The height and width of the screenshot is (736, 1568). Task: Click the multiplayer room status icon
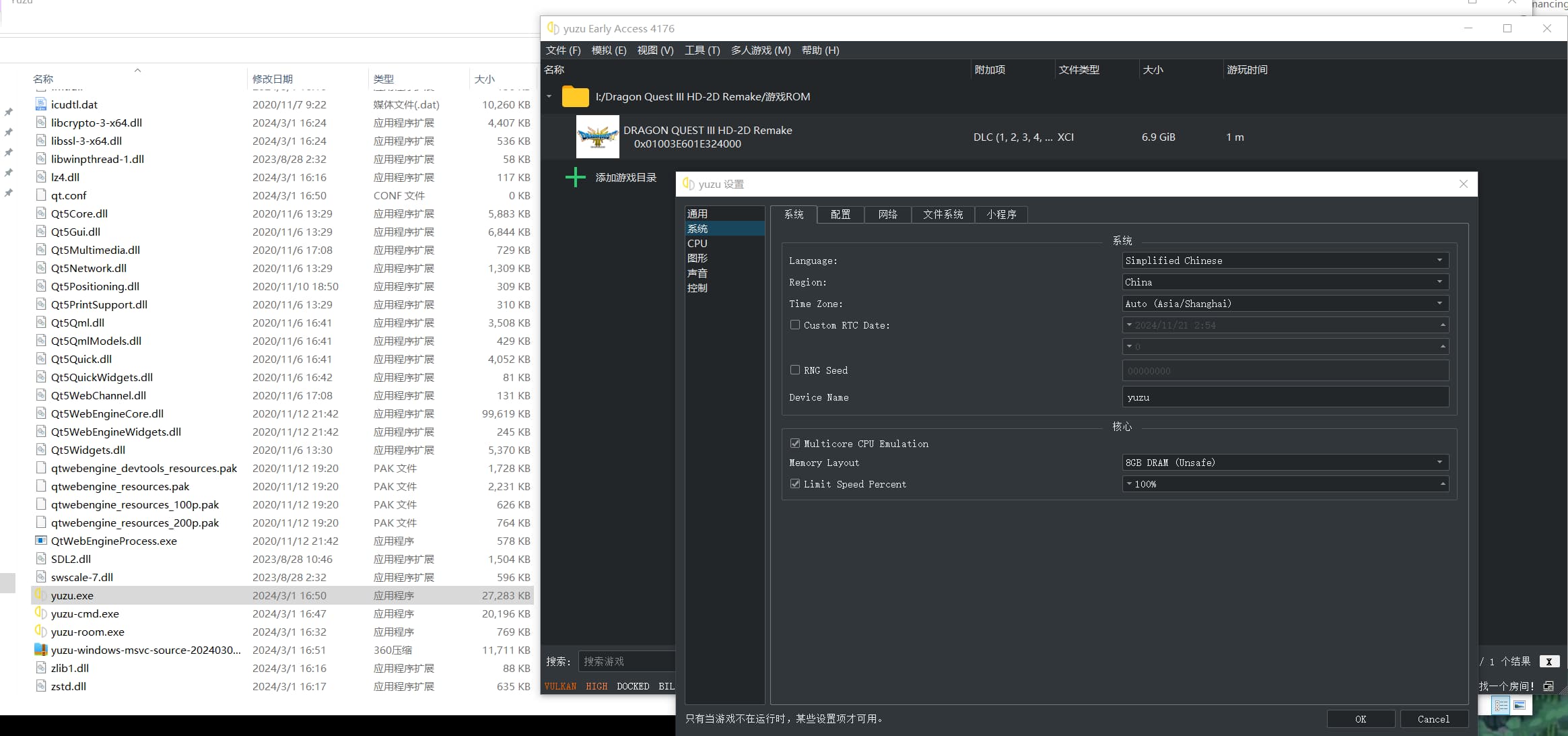pos(1548,686)
